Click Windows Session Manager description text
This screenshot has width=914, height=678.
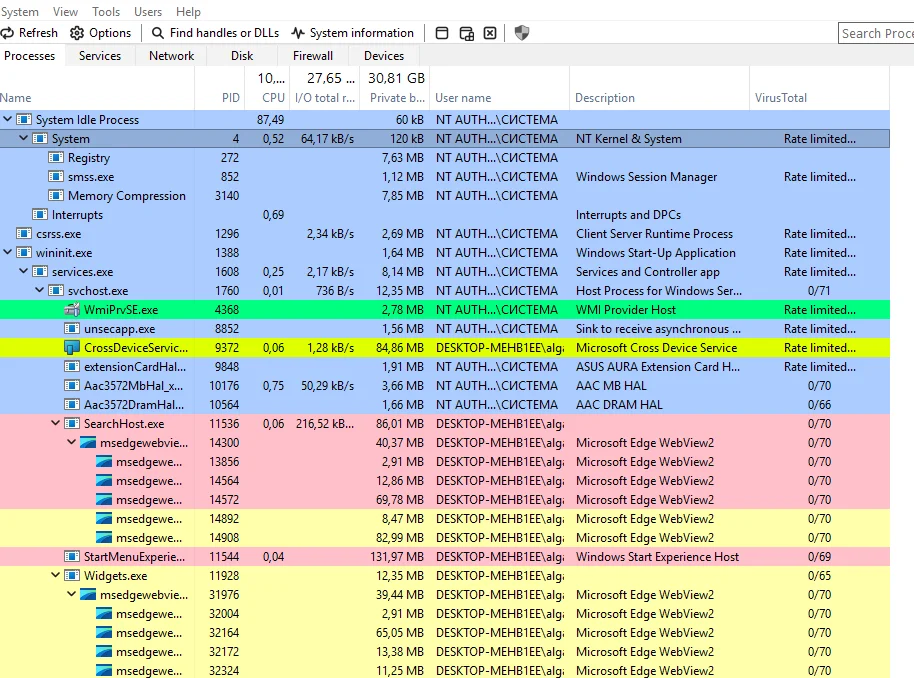[x=646, y=177]
